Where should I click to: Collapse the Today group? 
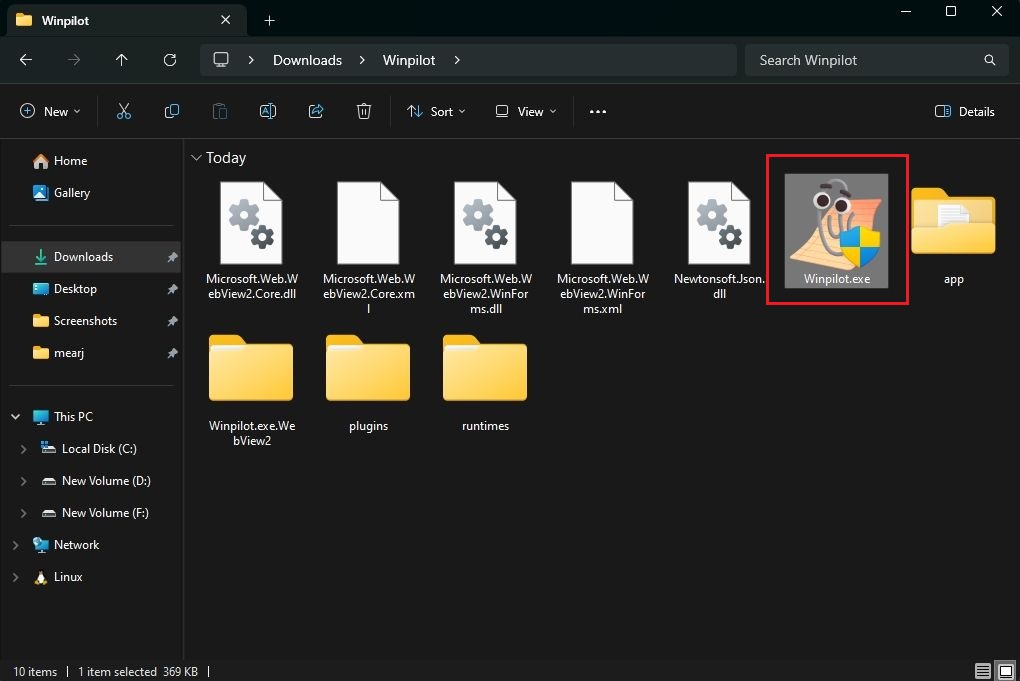click(x=196, y=158)
